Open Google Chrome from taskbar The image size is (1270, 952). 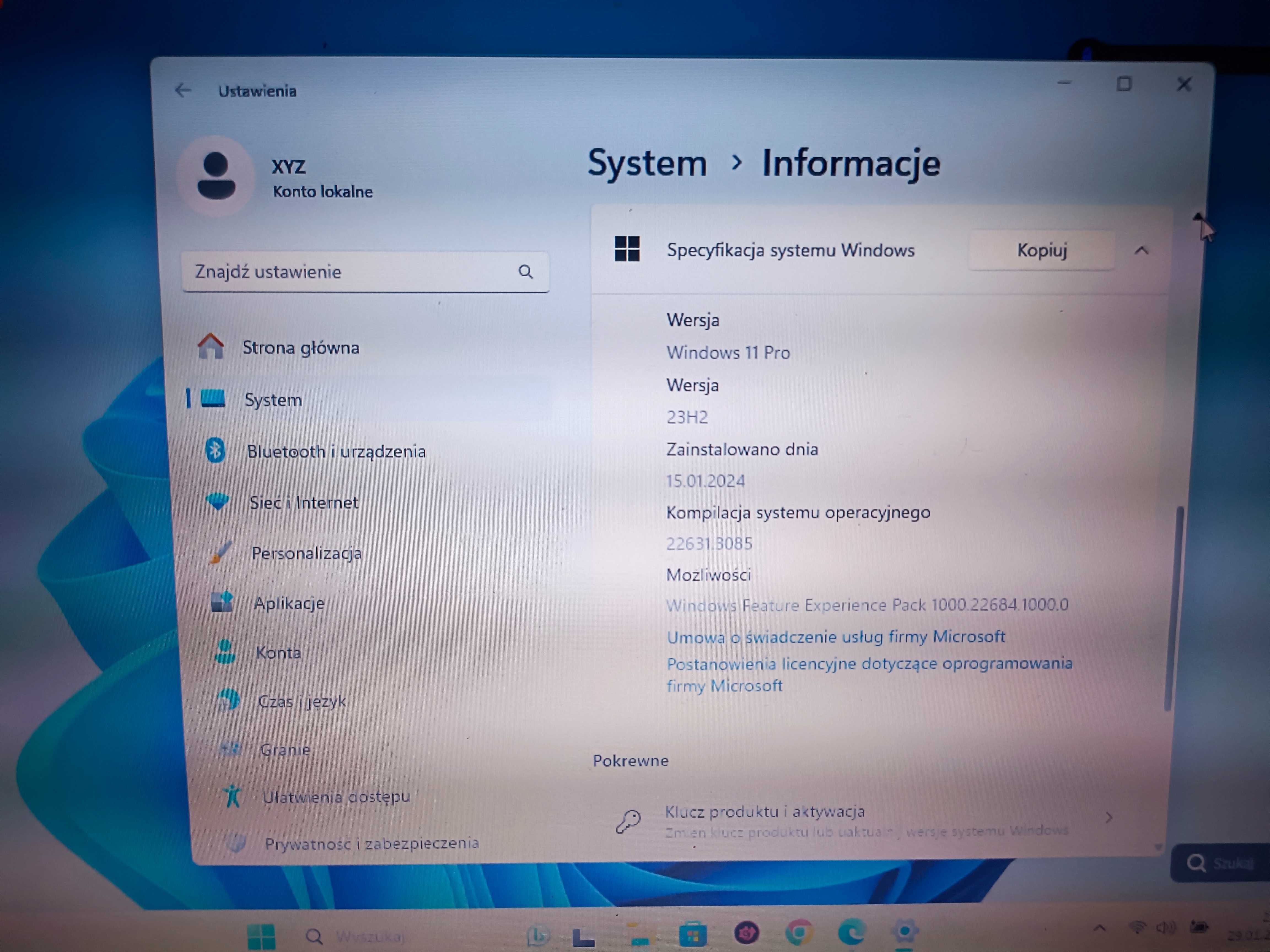[799, 933]
